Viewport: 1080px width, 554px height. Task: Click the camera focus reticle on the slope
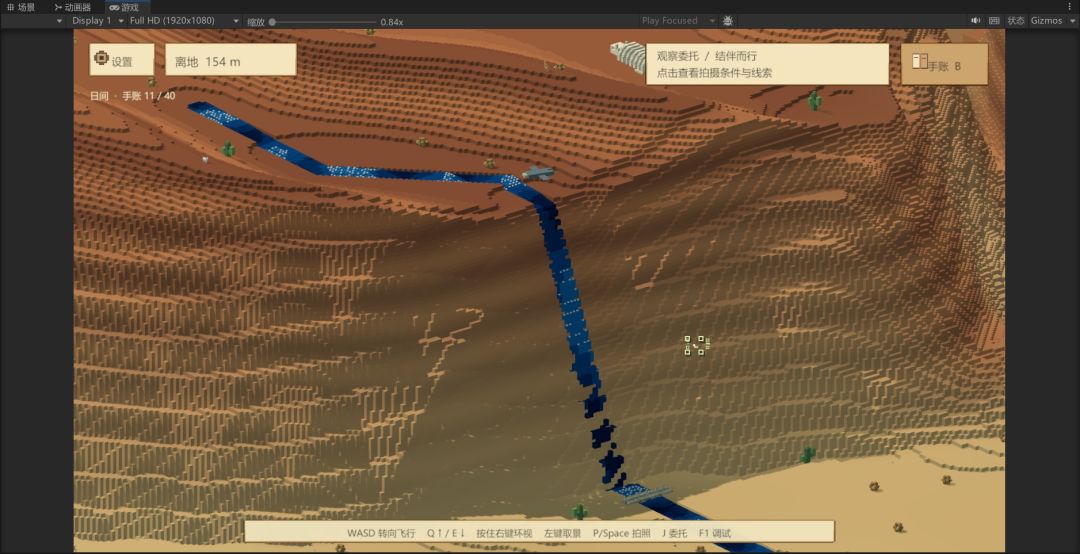tap(697, 345)
